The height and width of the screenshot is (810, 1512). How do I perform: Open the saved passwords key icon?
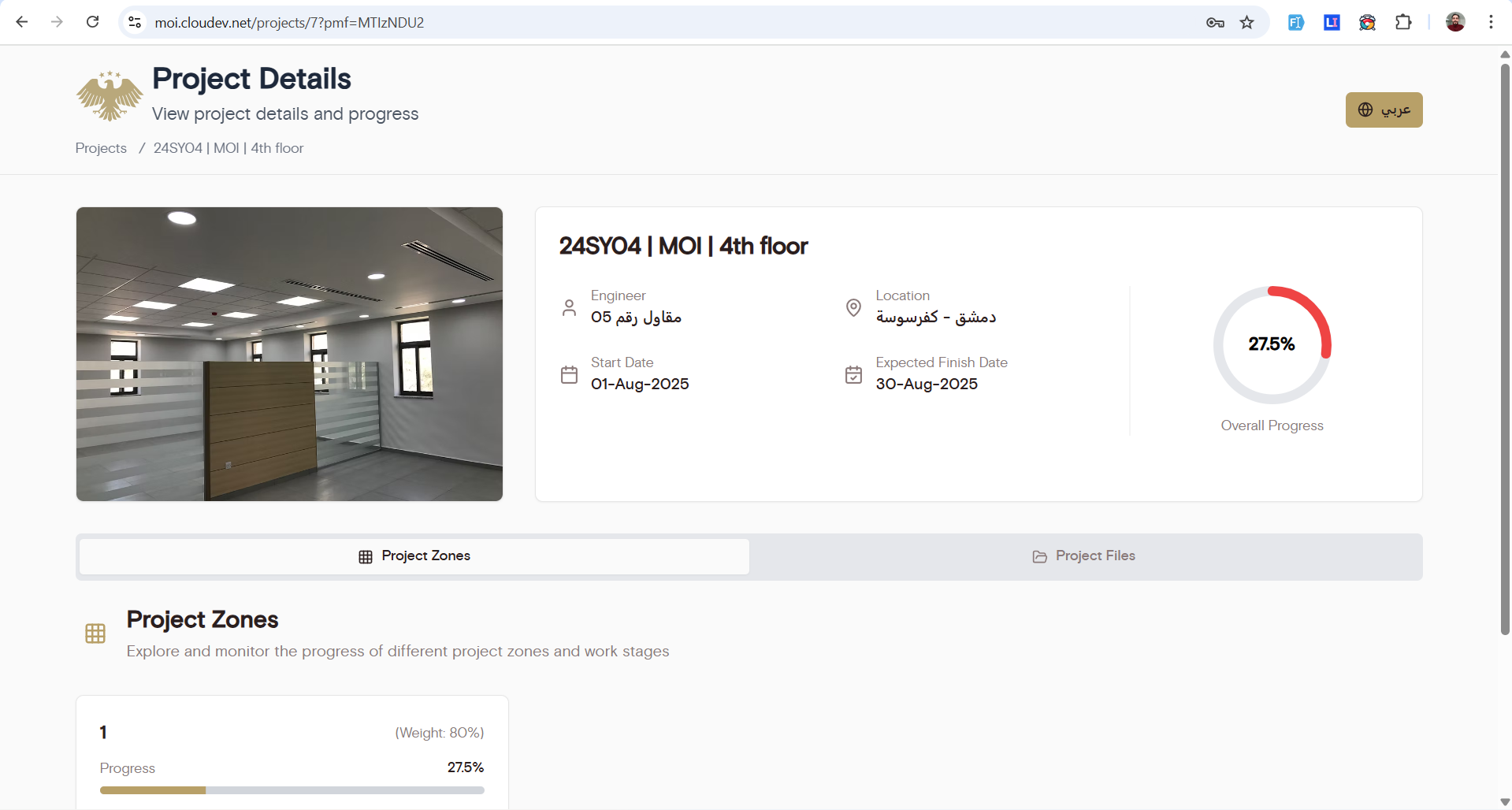pos(1215,22)
